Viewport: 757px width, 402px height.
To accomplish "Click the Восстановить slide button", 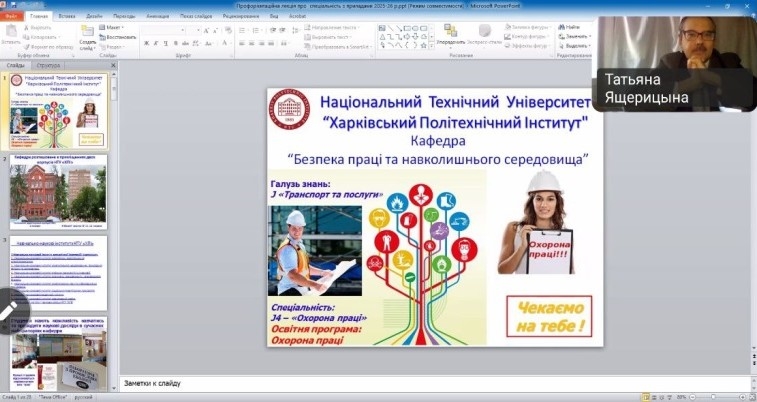I will [118, 37].
